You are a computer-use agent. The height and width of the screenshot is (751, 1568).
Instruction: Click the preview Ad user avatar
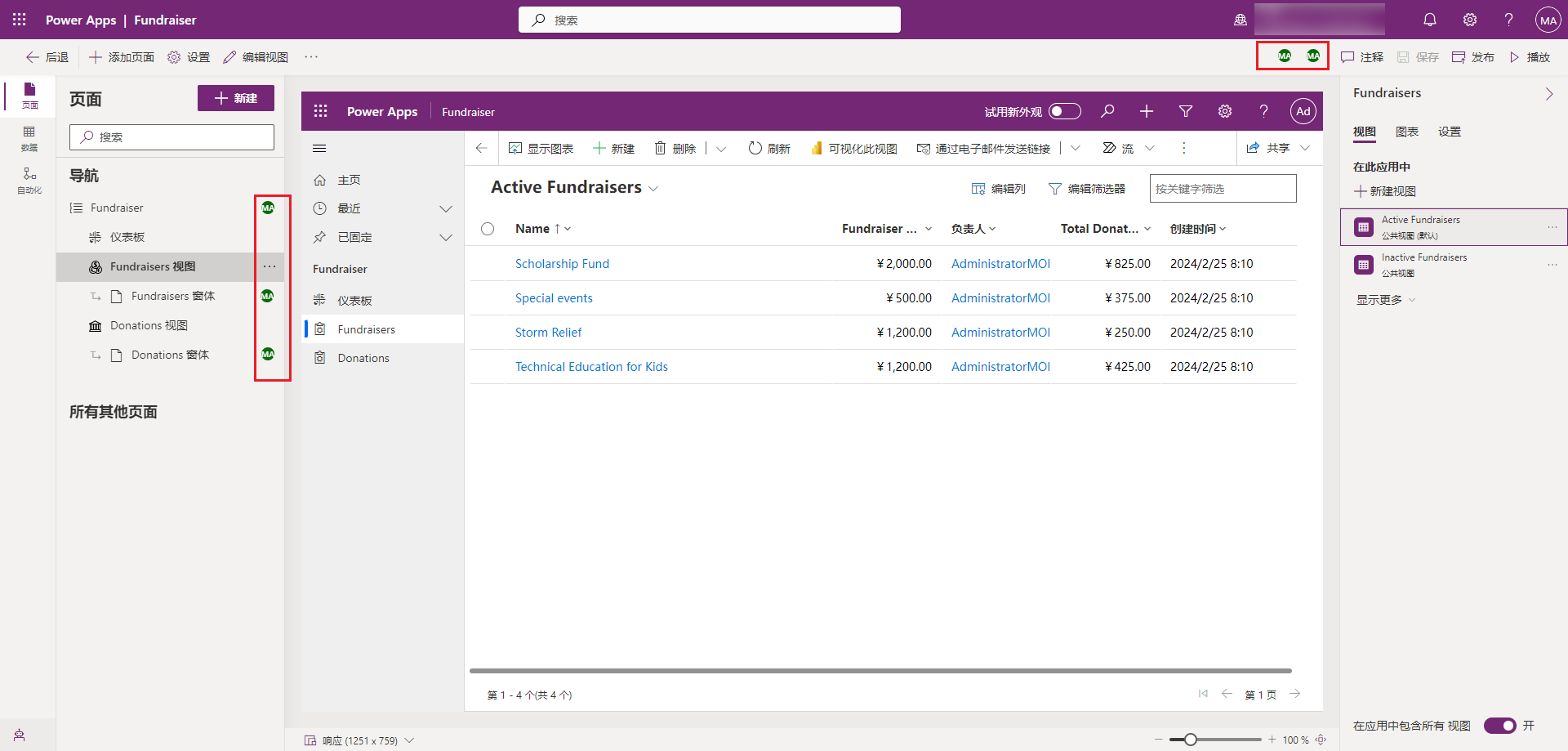point(1303,111)
